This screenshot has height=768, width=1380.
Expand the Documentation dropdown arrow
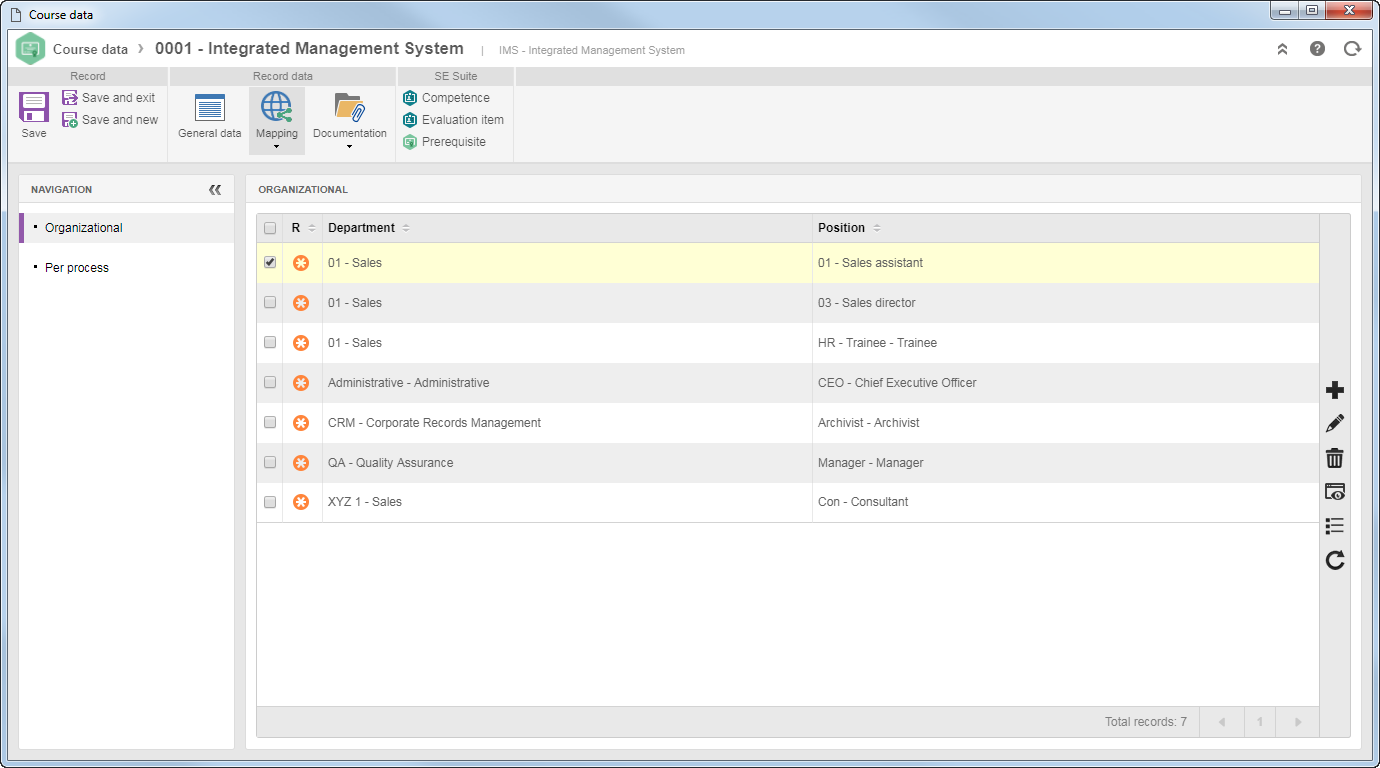coord(350,147)
